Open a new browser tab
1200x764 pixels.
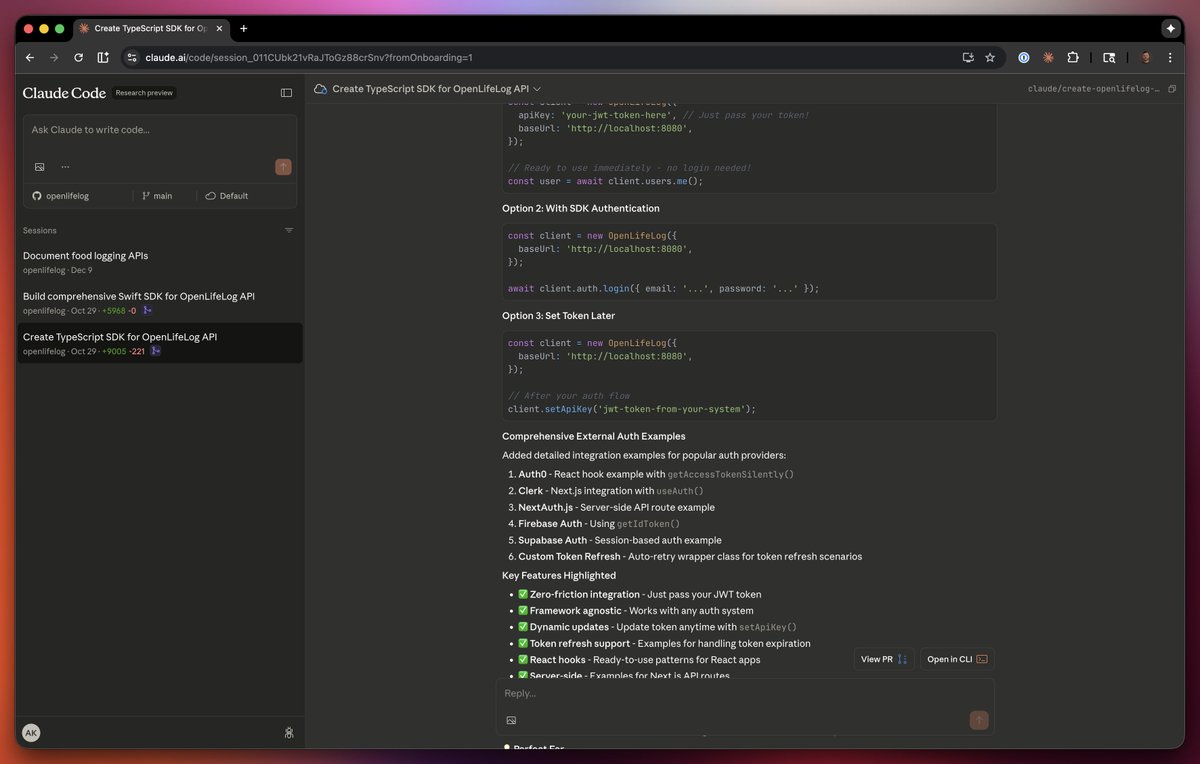[243, 29]
